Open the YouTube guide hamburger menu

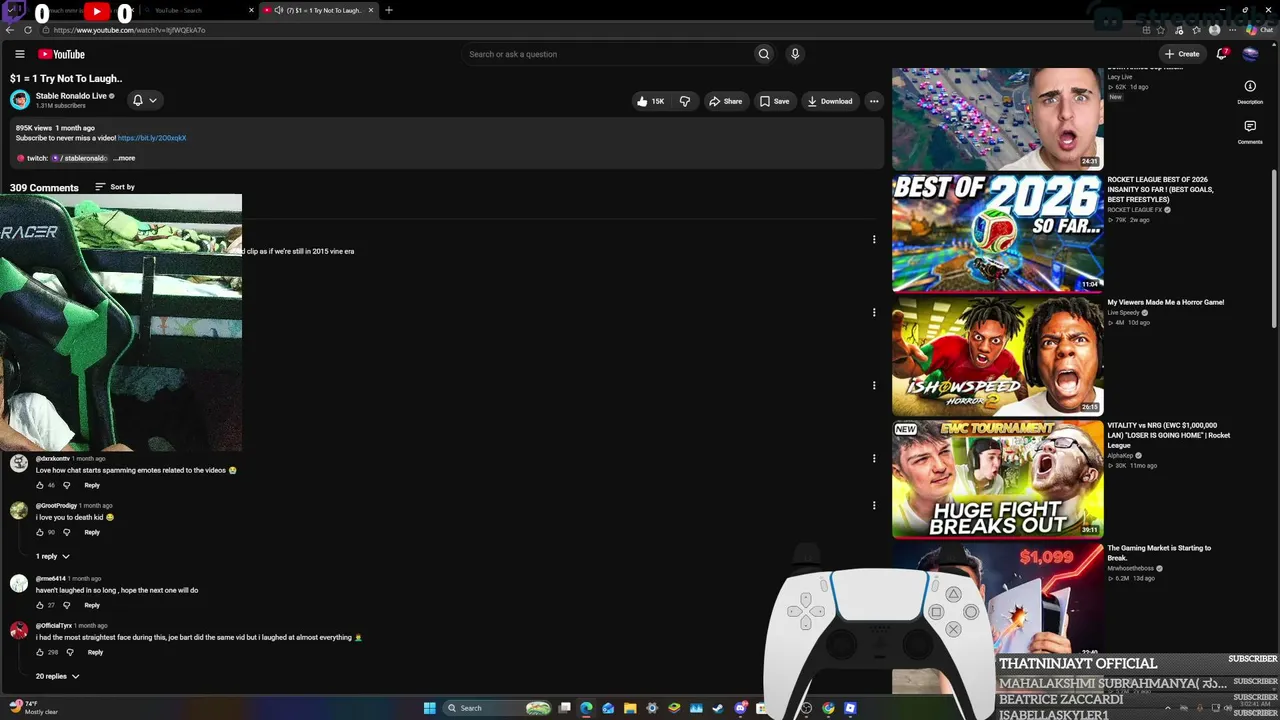(19, 54)
